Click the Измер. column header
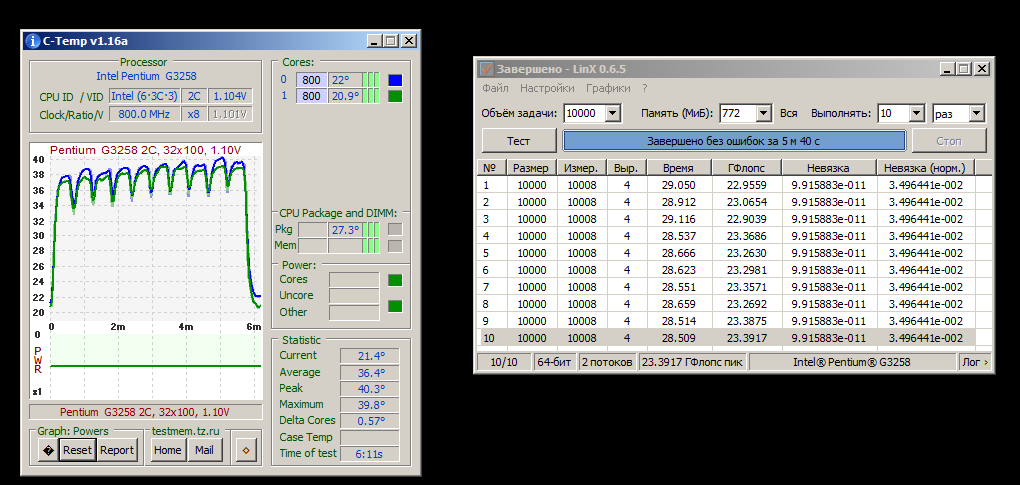Screen dimensions: 1020x485 click(x=582, y=168)
